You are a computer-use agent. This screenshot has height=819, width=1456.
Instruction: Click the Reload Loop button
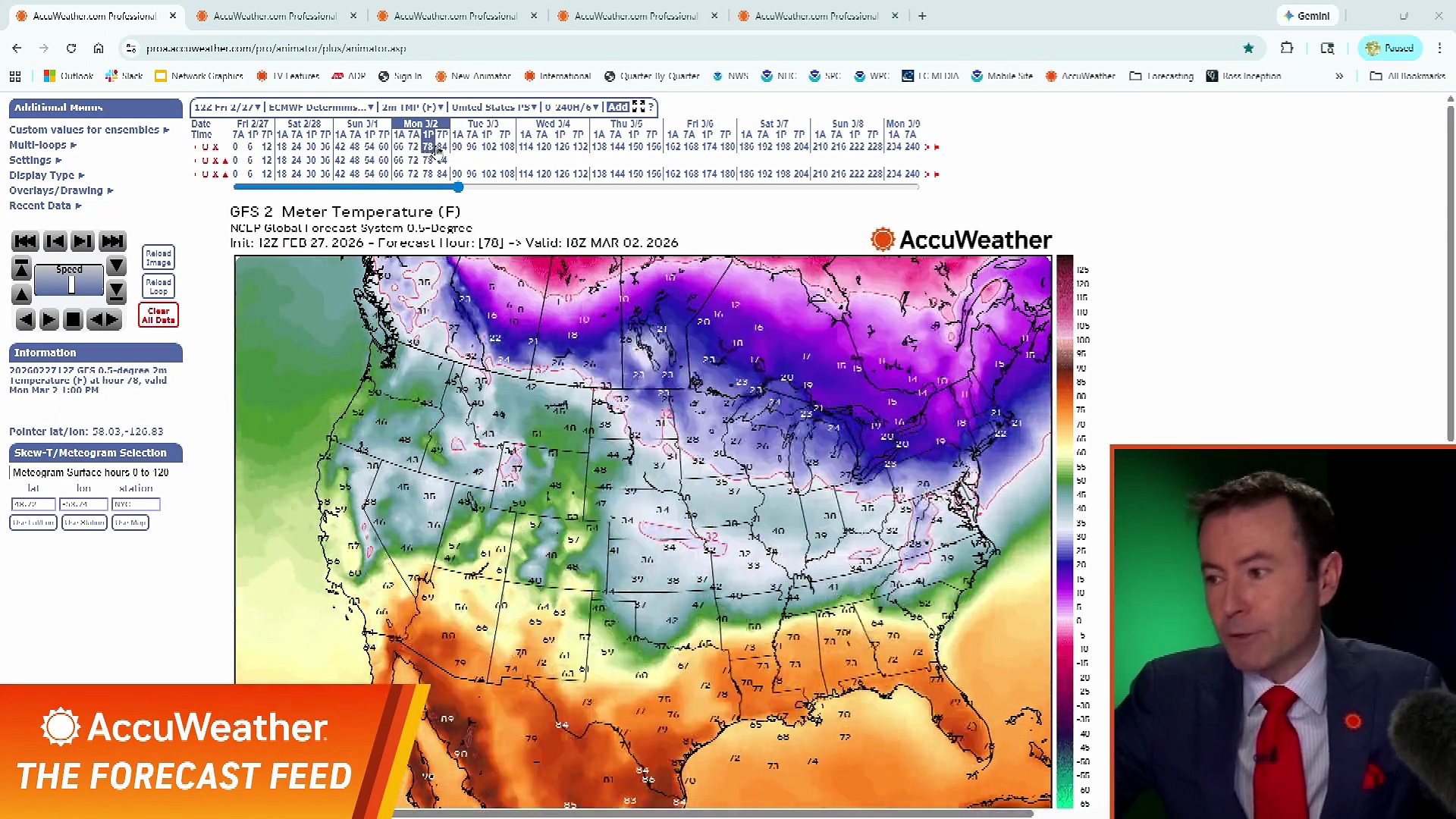[158, 286]
